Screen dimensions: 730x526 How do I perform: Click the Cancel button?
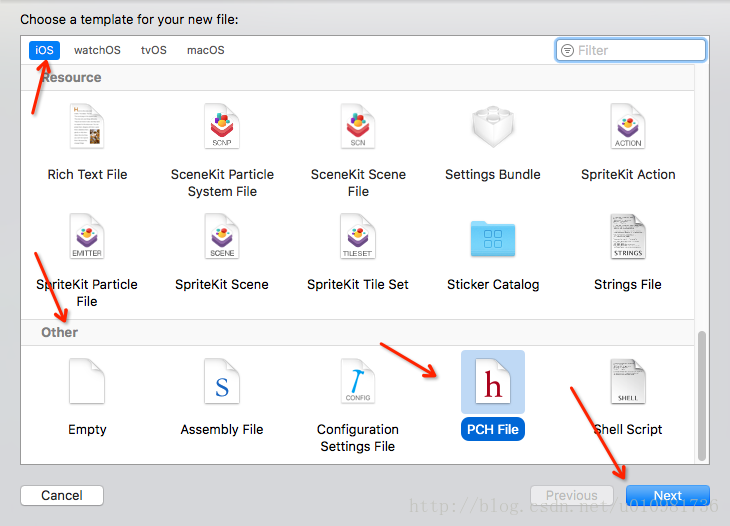[x=62, y=495]
